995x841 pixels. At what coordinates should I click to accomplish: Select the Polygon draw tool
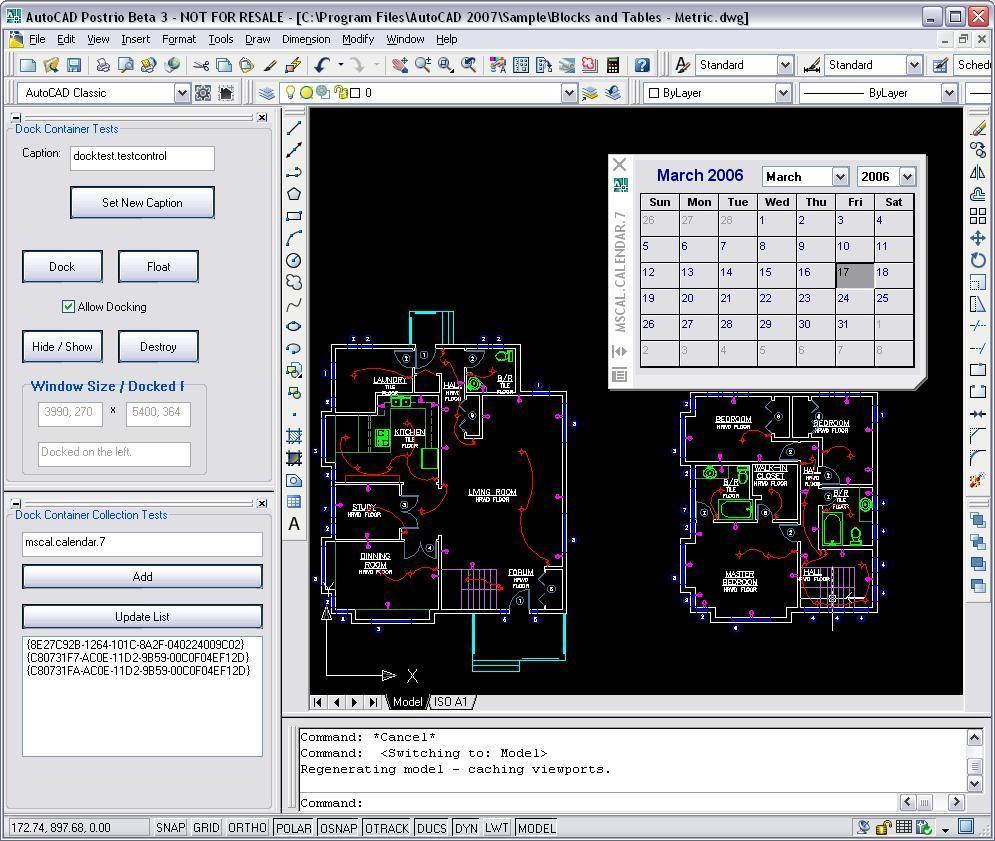294,194
